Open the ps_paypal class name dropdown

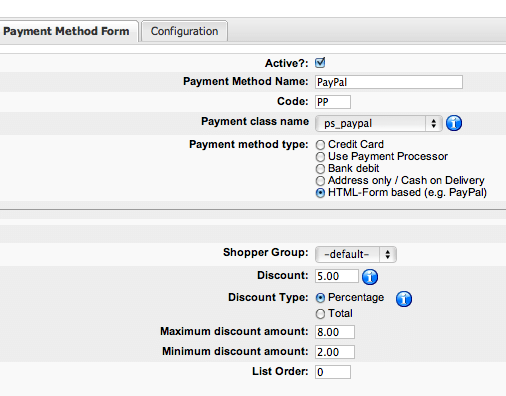(x=379, y=124)
